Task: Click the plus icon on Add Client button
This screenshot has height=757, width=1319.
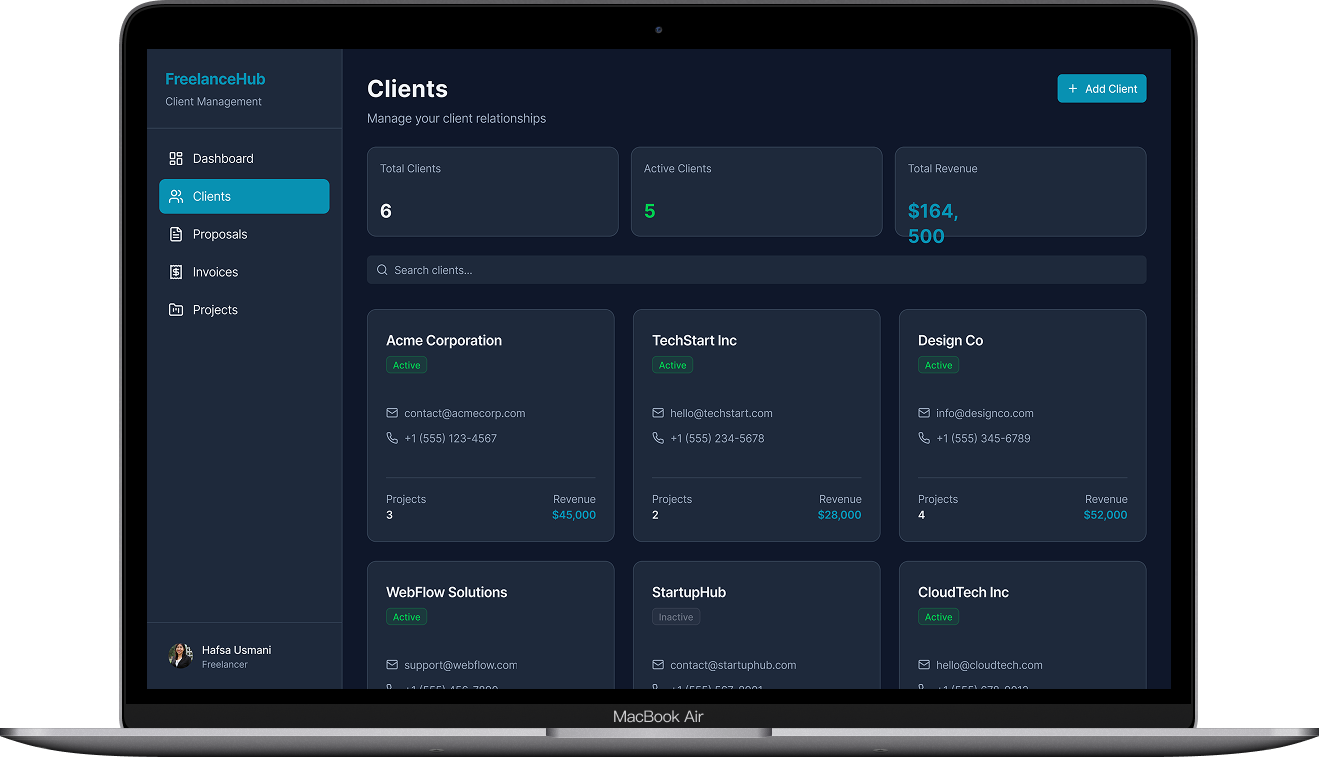Action: (1073, 88)
